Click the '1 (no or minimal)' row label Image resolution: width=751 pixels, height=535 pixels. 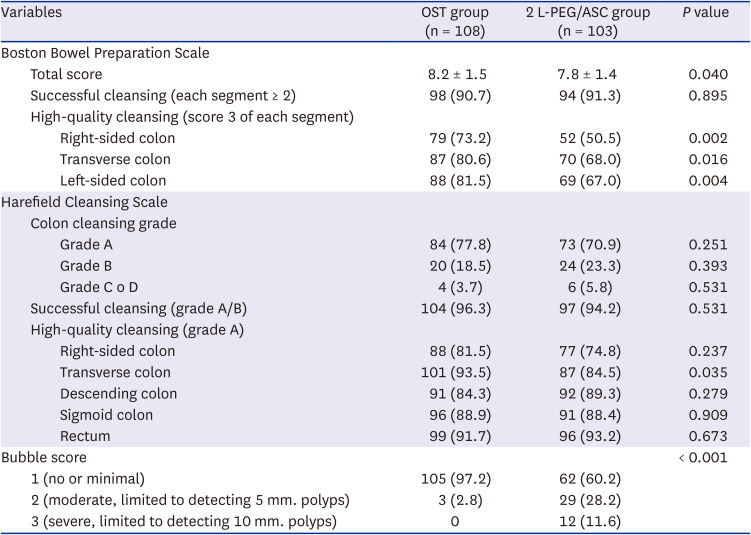86,479
